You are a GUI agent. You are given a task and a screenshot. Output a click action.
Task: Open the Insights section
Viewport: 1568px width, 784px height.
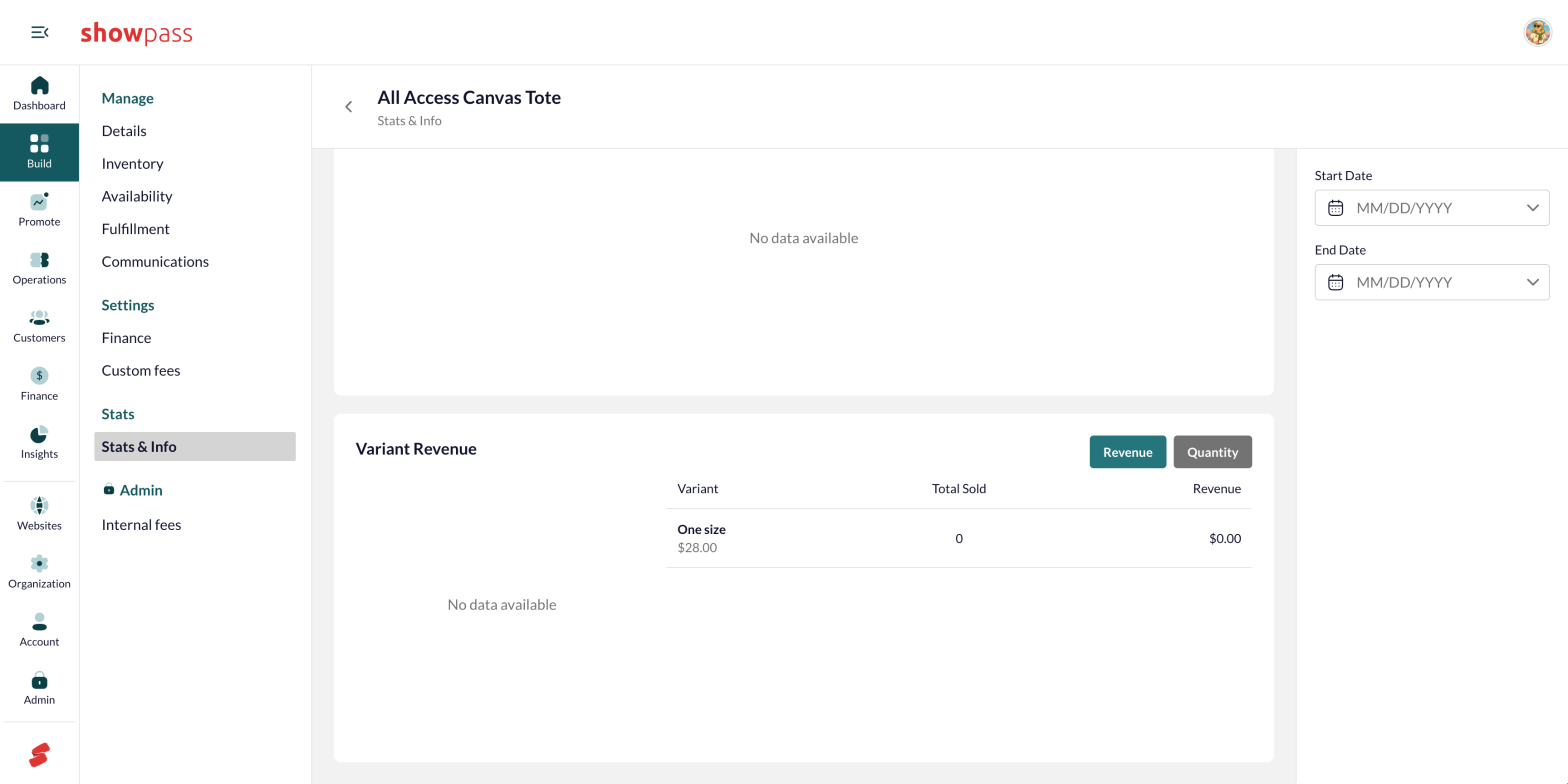[39, 442]
